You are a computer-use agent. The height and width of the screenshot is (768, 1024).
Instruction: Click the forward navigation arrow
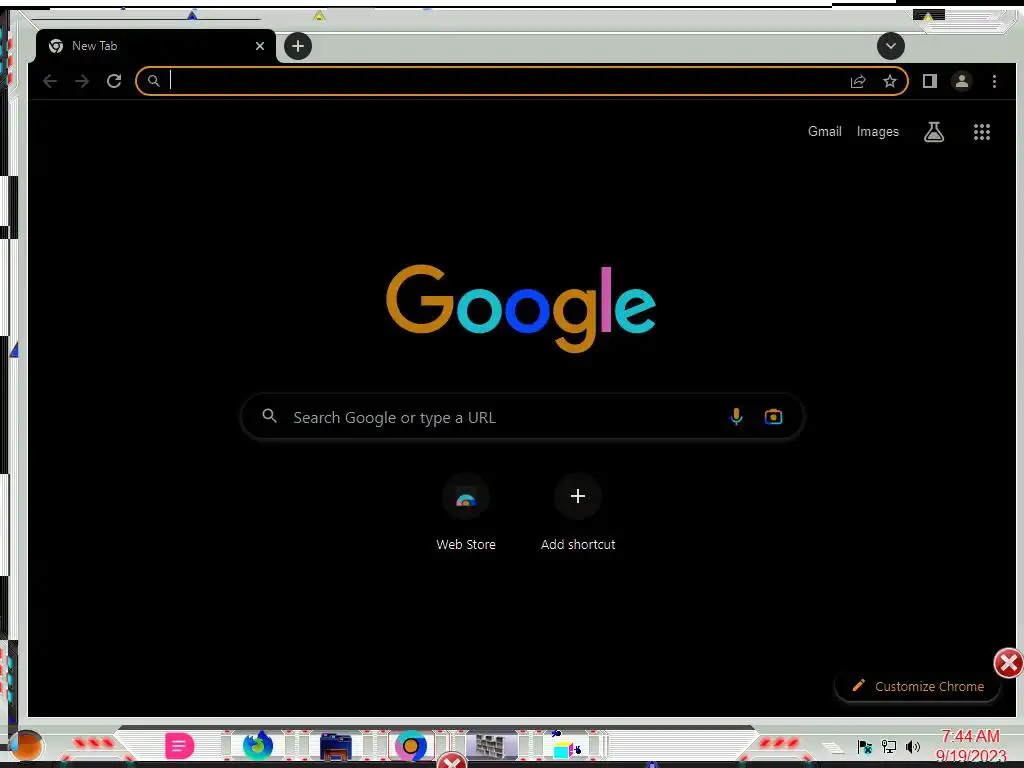(x=82, y=81)
